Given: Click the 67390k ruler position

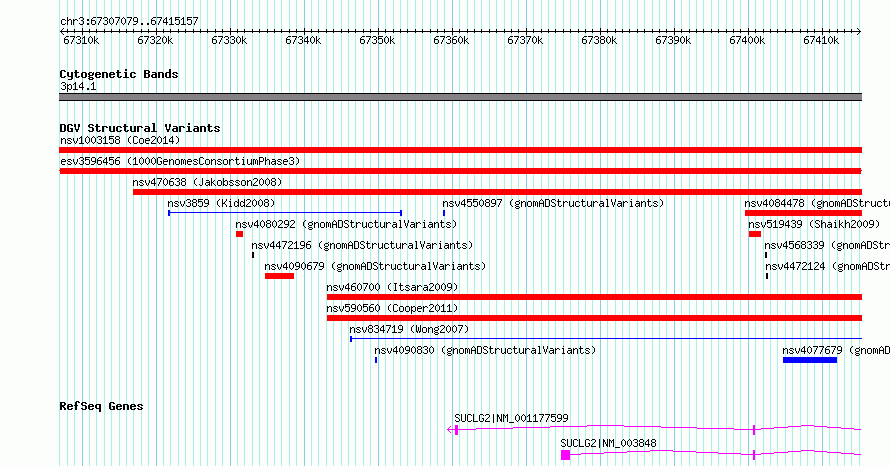Looking at the screenshot, I should pos(673,40).
